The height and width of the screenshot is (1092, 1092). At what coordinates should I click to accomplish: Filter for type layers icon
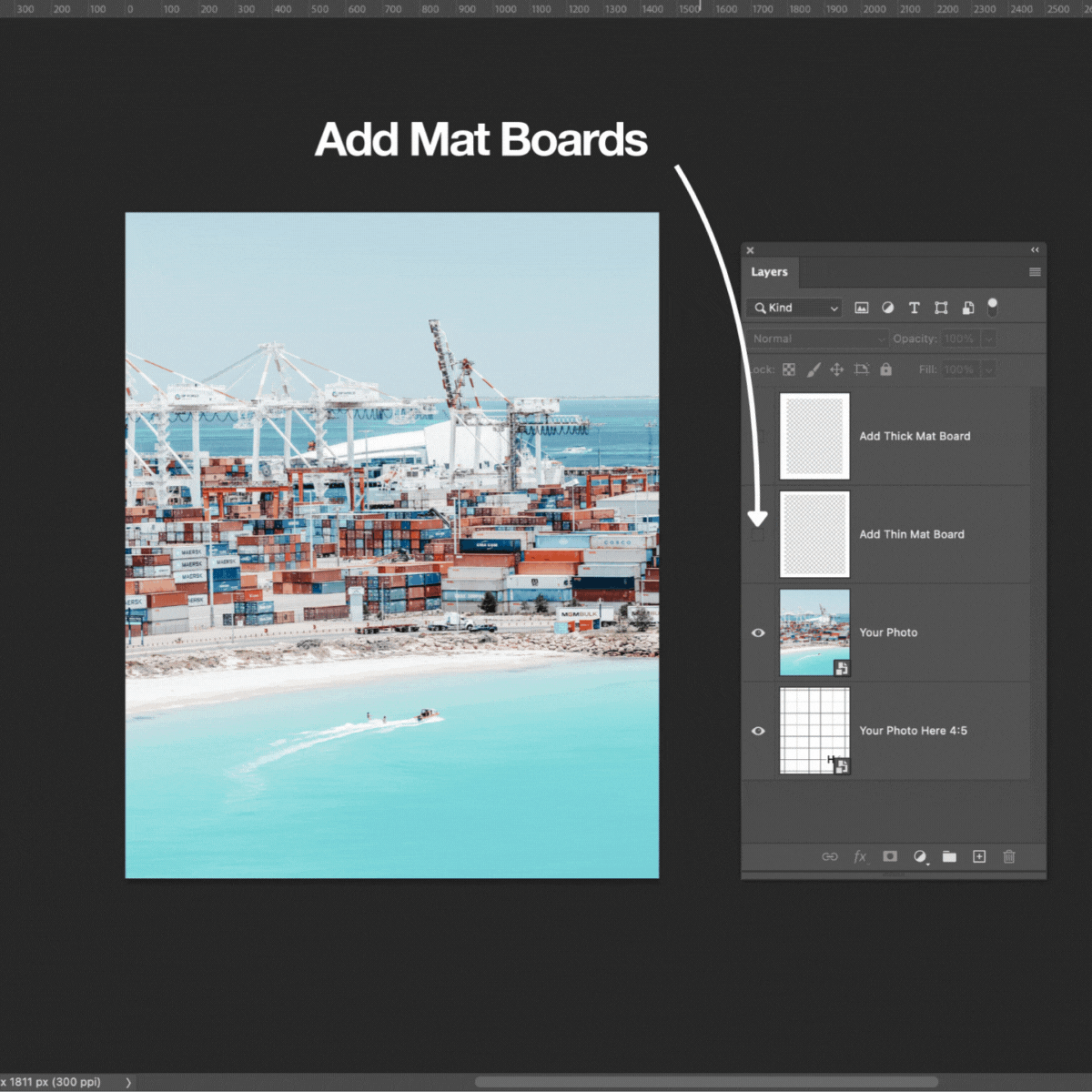[914, 308]
